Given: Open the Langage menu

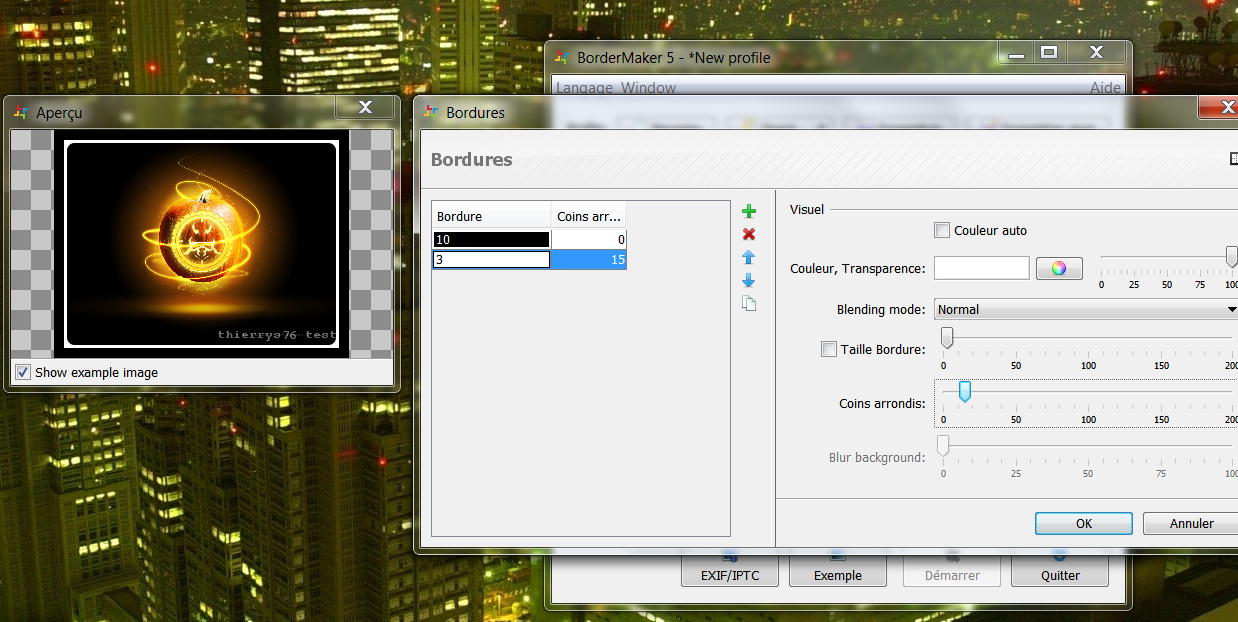Looking at the screenshot, I should [583, 88].
